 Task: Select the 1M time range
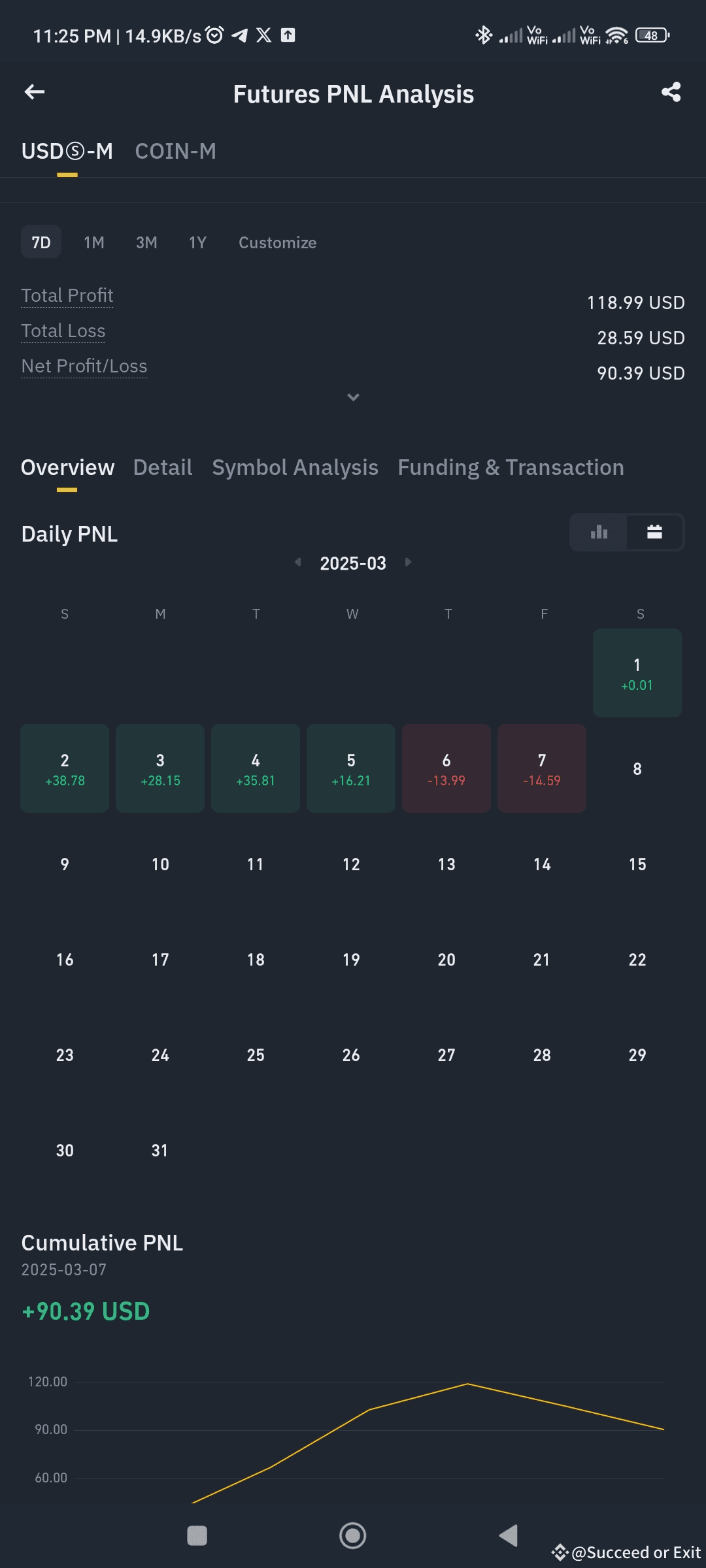tap(94, 242)
